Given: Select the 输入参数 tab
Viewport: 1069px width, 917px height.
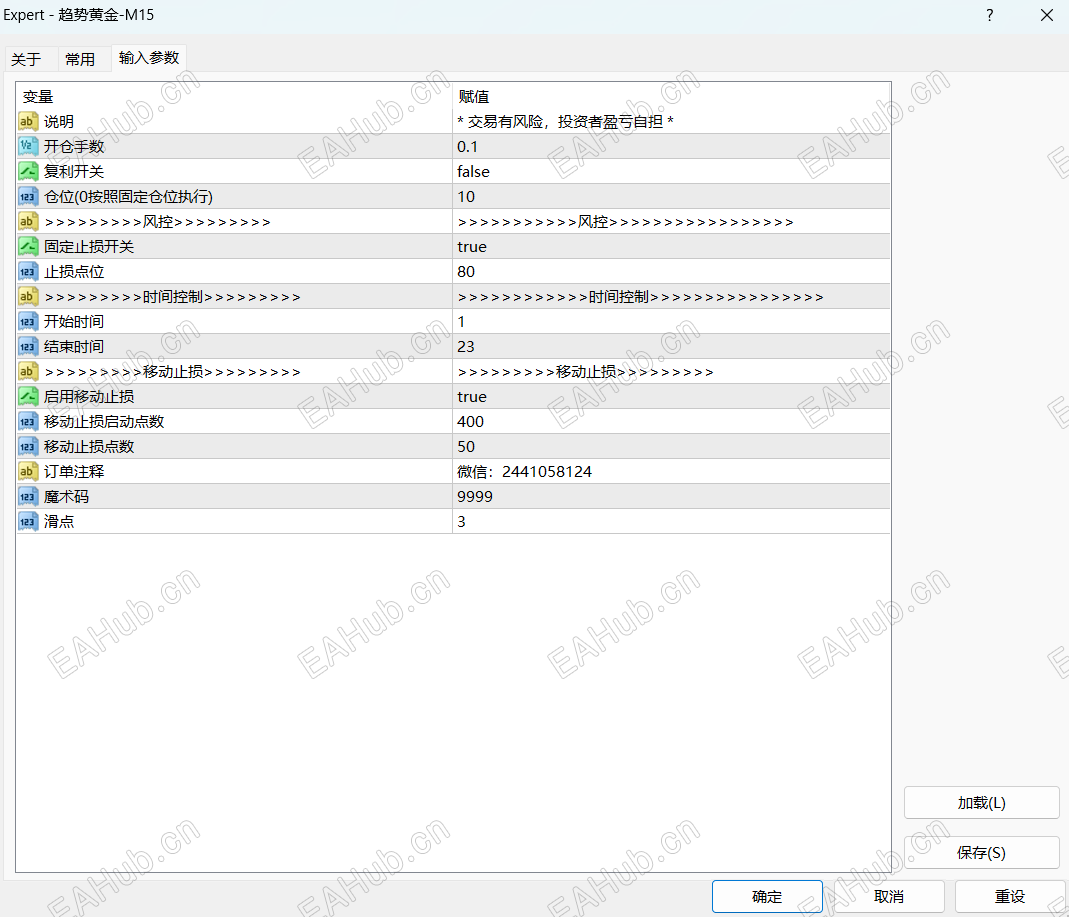Looking at the screenshot, I should [149, 58].
